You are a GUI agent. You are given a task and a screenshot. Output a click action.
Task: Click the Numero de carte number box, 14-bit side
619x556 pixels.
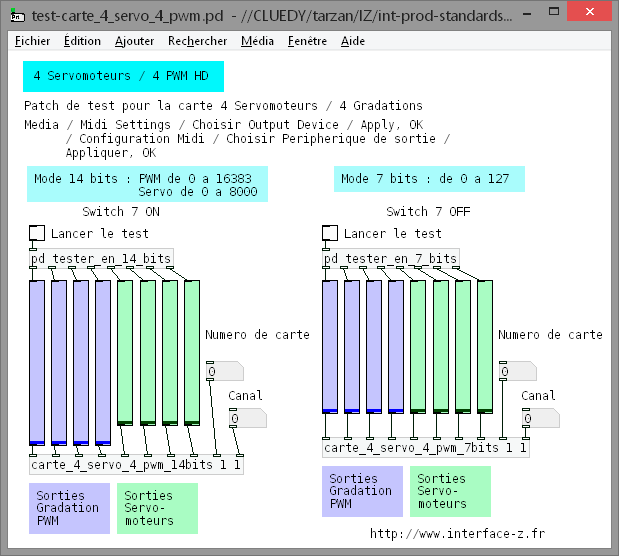pyautogui.click(x=224, y=372)
